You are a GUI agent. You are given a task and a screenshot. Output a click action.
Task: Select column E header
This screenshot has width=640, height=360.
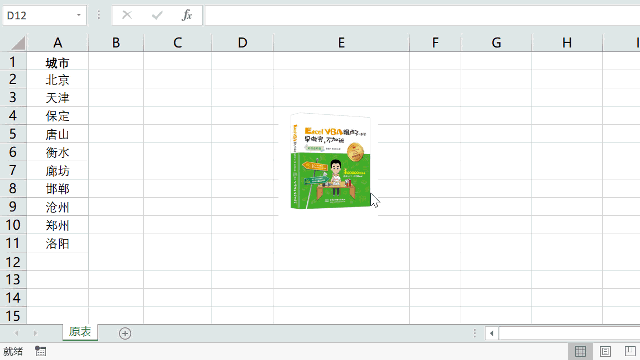(x=341, y=42)
